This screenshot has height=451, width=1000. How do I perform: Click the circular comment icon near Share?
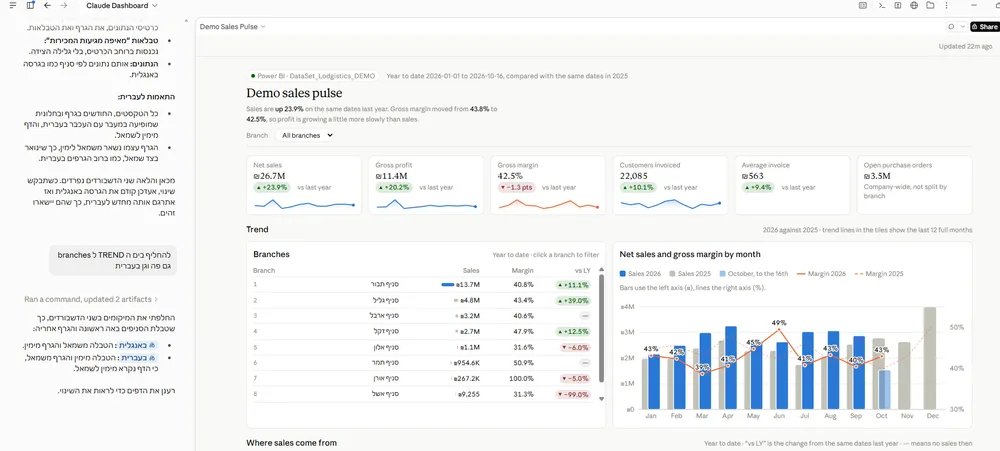pyautogui.click(x=951, y=27)
